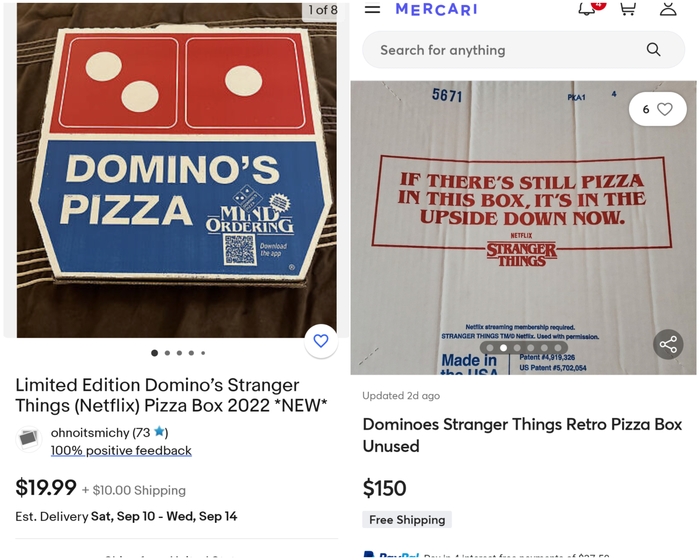The width and height of the screenshot is (700, 560).
Task: Tap the share icon on photo
Action: point(668,345)
